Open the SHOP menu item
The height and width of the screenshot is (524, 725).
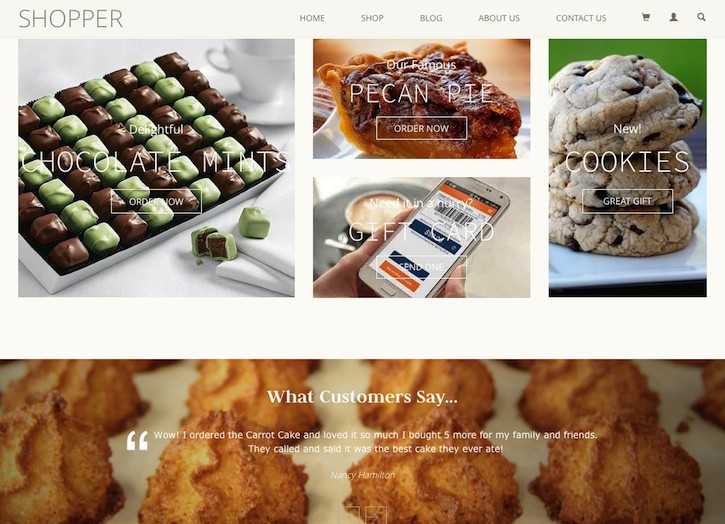(x=372, y=18)
